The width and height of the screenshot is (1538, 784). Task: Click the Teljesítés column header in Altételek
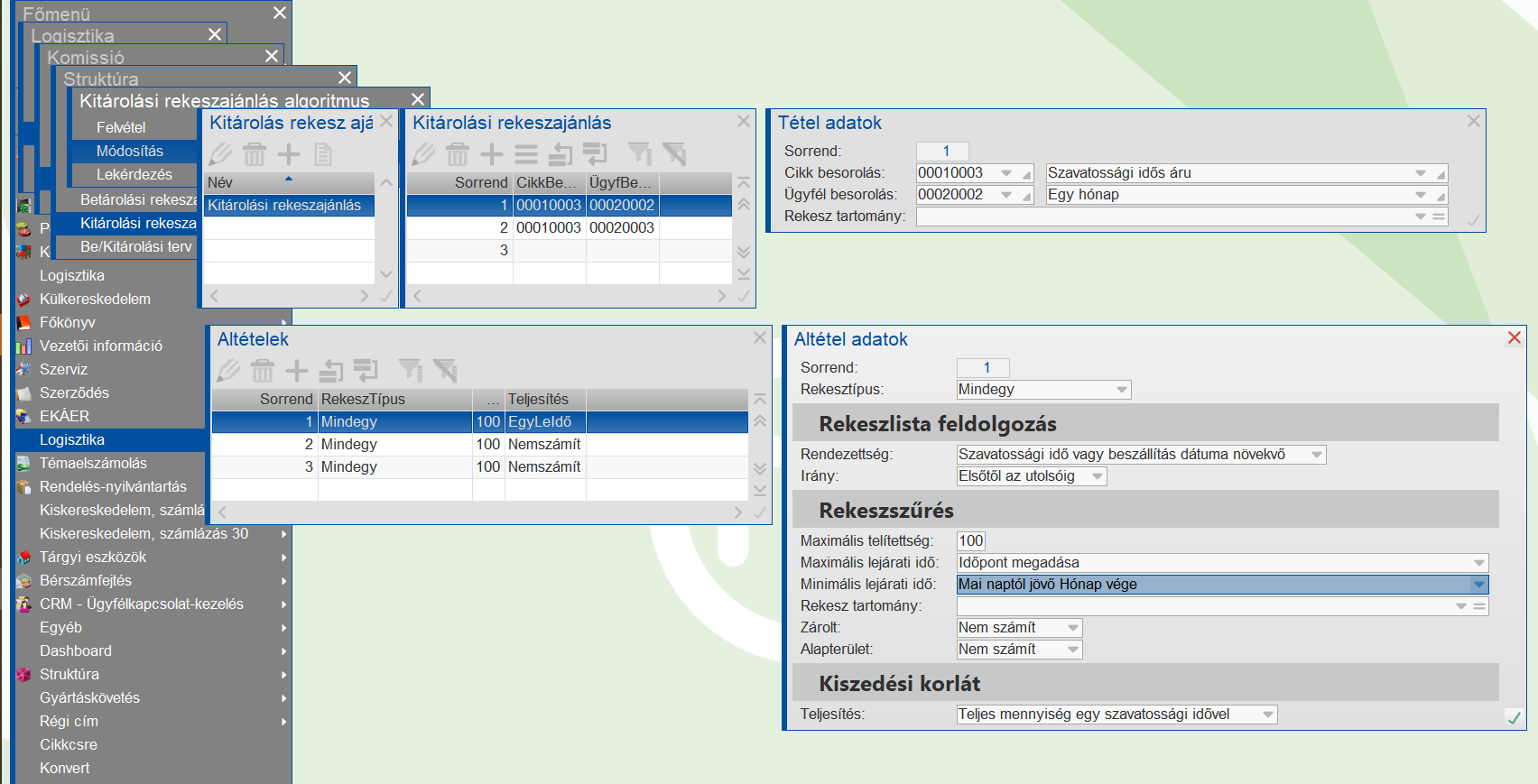pos(545,400)
